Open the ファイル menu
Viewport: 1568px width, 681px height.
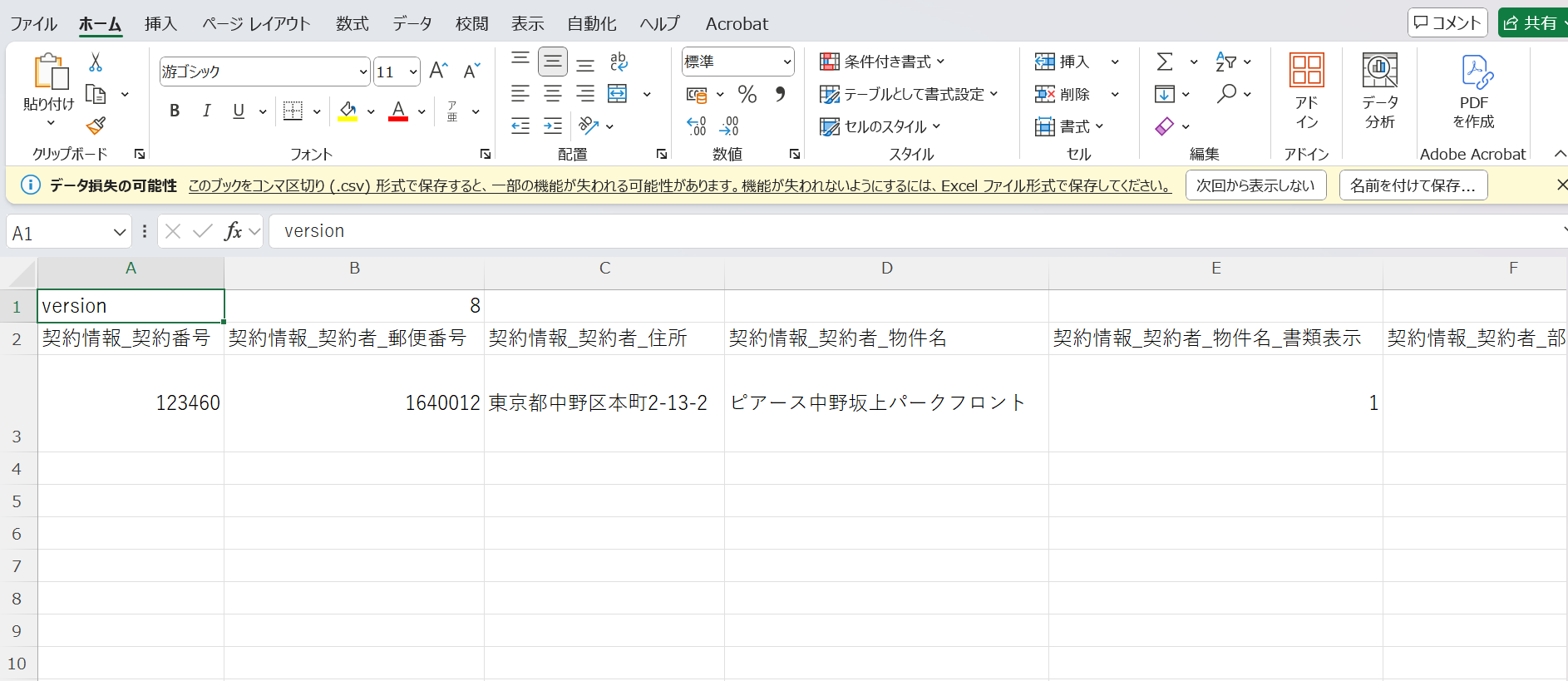(x=33, y=24)
